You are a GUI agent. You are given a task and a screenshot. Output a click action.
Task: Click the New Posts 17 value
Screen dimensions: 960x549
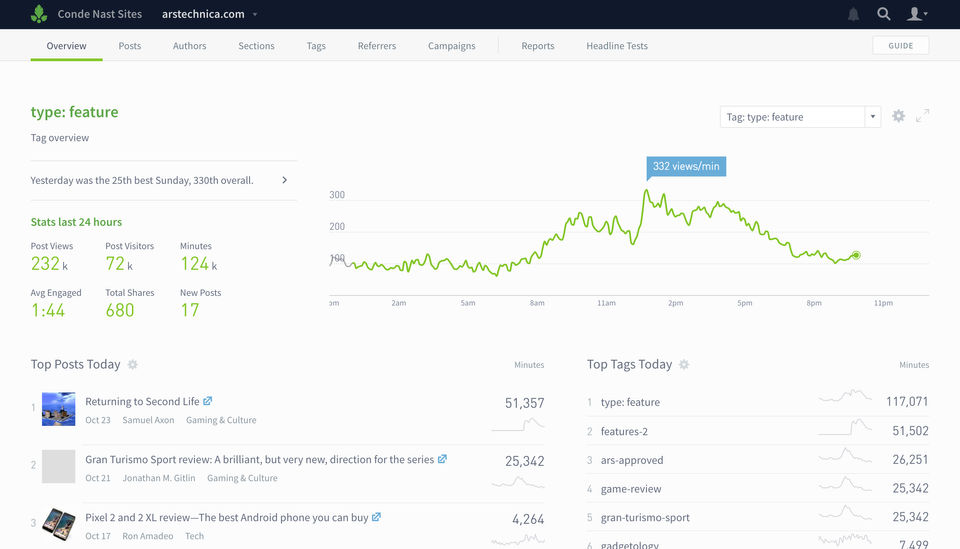(x=189, y=310)
